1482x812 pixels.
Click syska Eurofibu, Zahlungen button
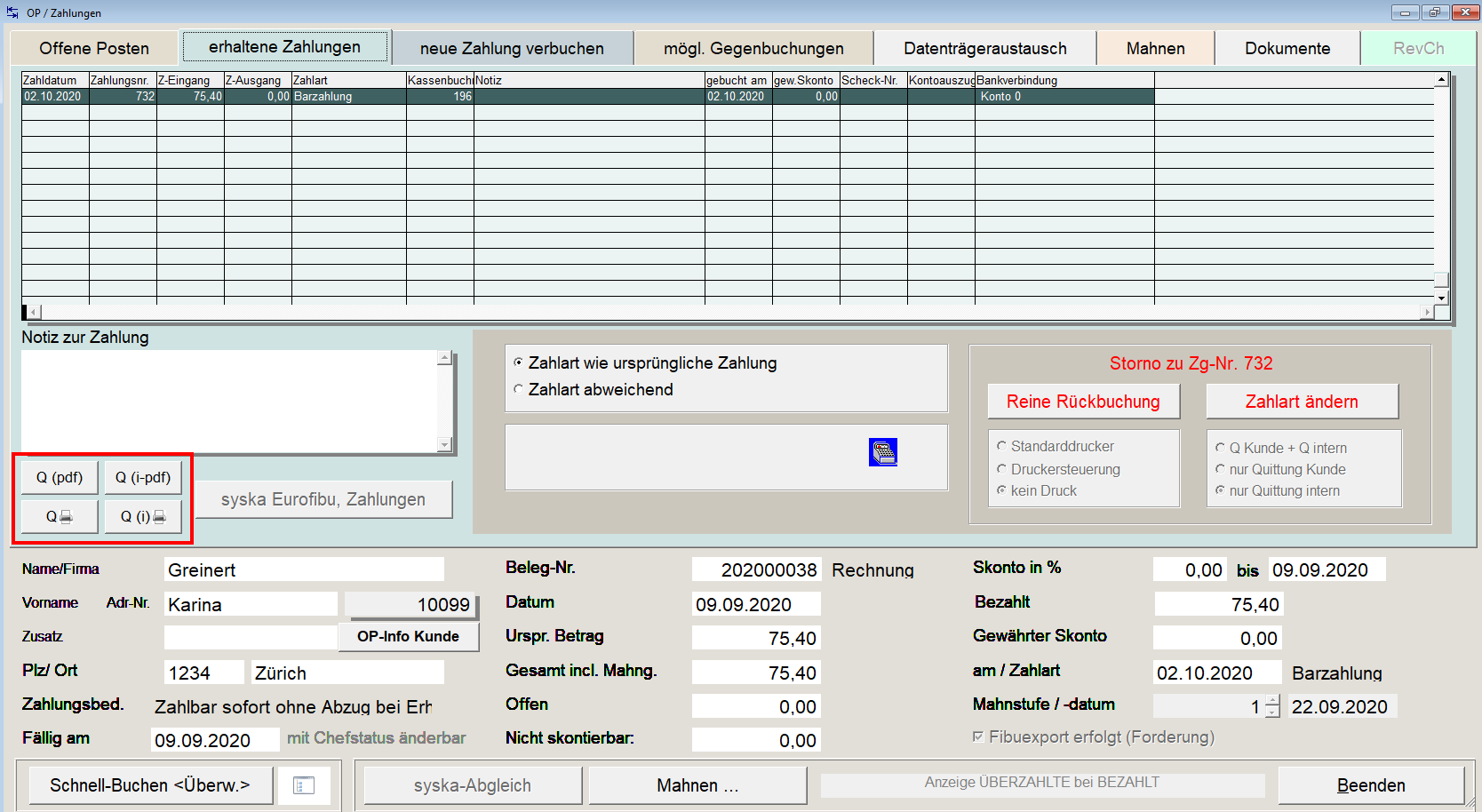(x=323, y=499)
